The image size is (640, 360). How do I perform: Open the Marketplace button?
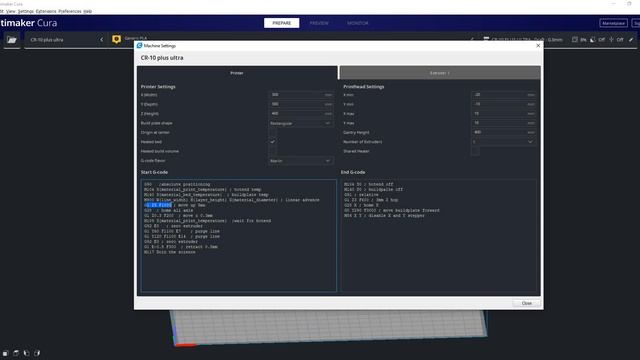tap(613, 23)
